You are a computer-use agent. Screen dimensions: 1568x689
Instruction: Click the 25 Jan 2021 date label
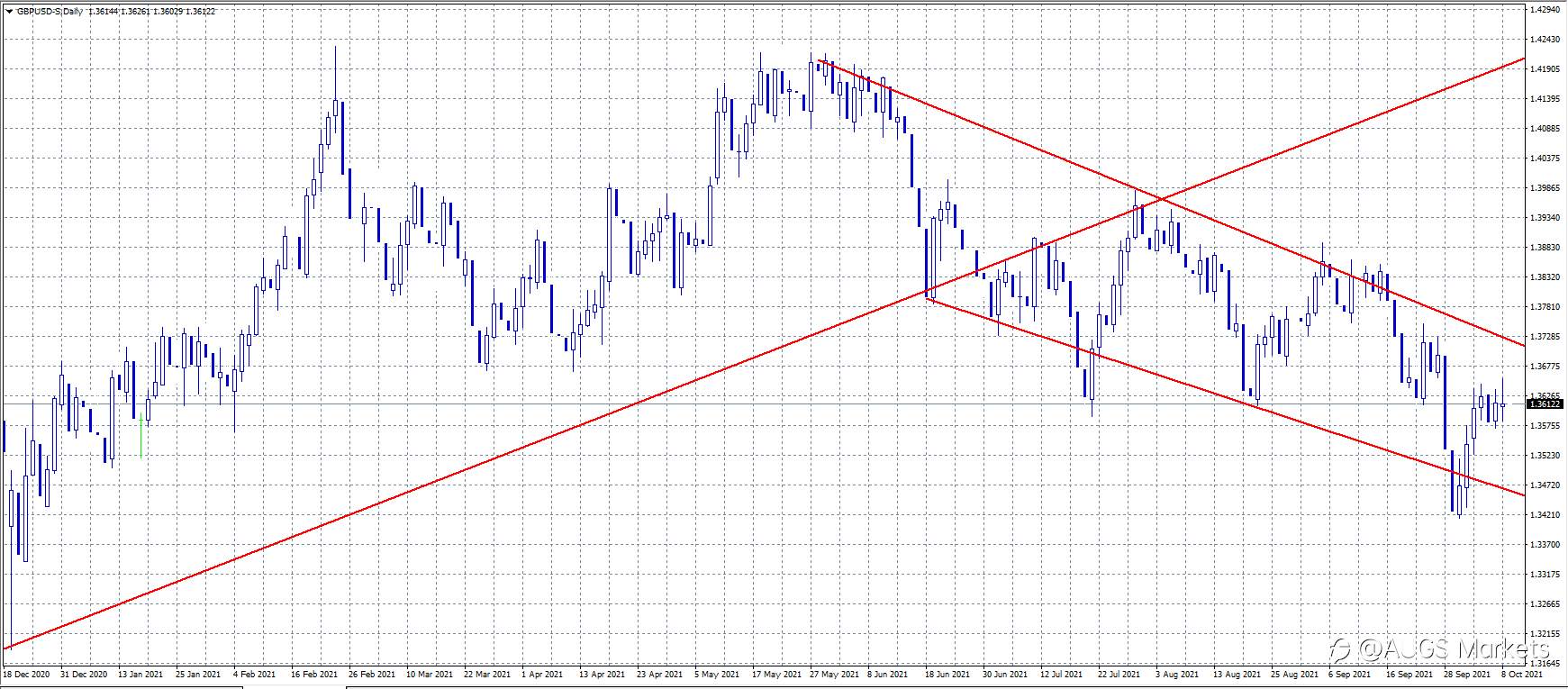198,673
